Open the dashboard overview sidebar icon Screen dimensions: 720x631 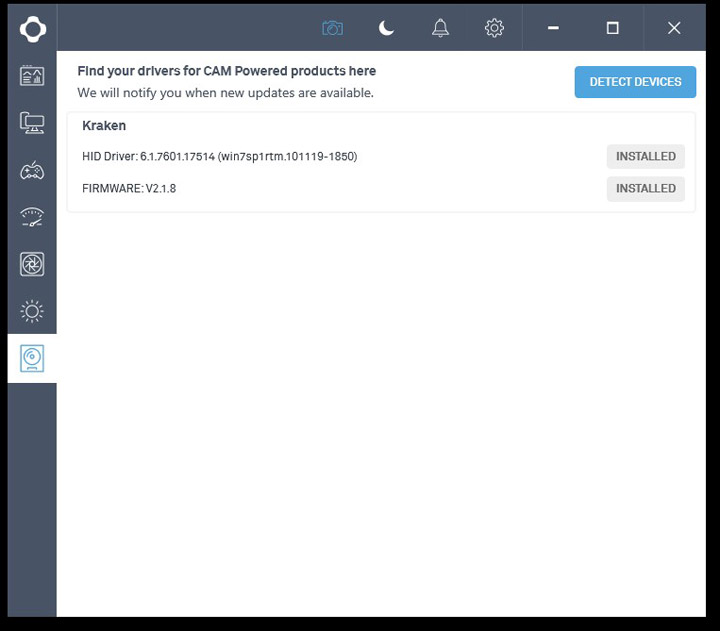click(32, 75)
